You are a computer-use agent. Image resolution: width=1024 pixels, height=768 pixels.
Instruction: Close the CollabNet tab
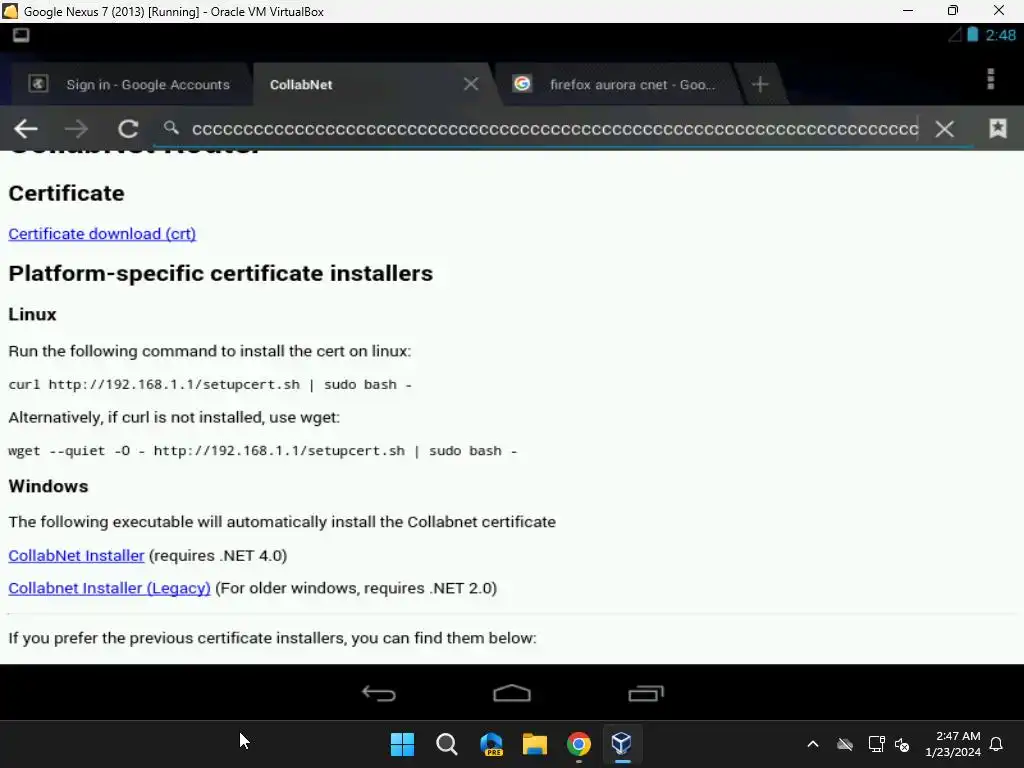[x=471, y=84]
